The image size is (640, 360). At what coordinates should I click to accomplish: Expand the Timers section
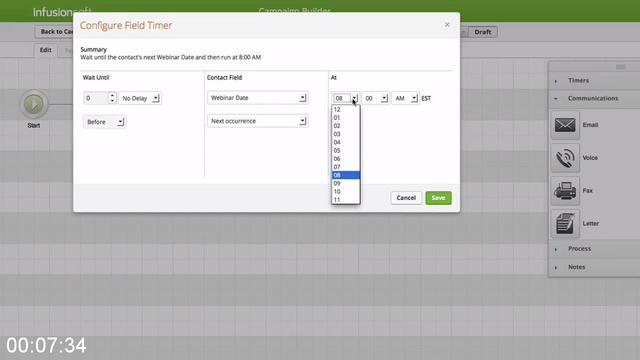coord(594,80)
